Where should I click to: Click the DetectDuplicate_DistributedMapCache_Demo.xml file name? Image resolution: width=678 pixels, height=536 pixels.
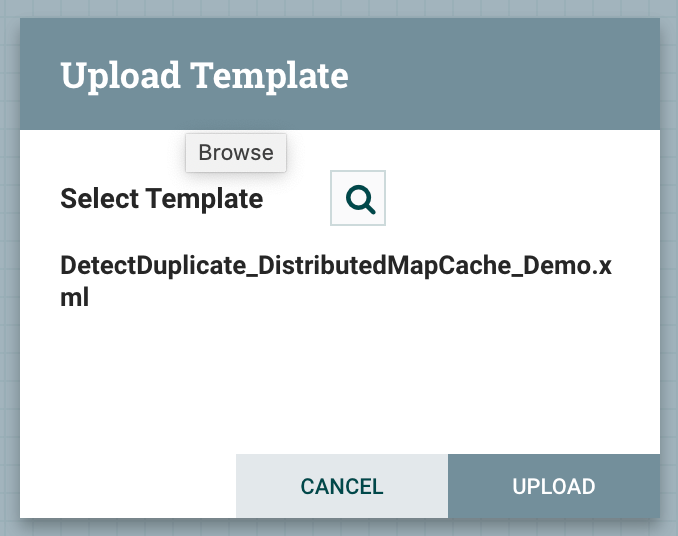tap(336, 281)
